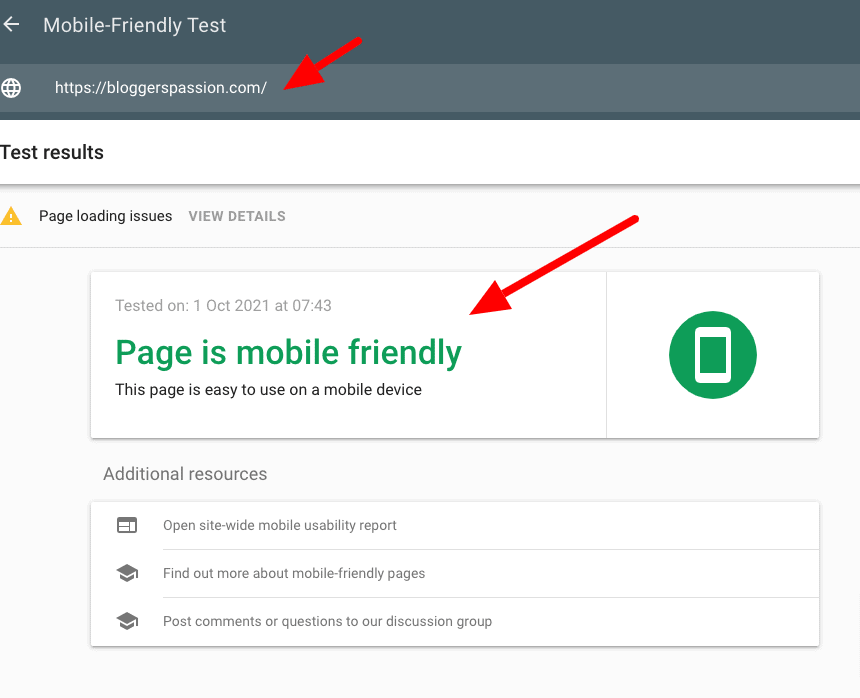
Task: Click the globe icon beside the URL
Action: pyautogui.click(x=10, y=88)
